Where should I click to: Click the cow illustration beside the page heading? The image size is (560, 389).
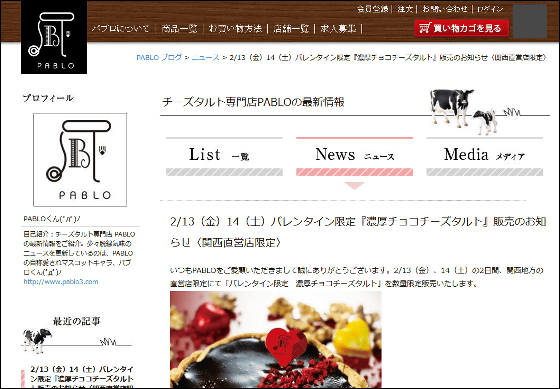[464, 111]
